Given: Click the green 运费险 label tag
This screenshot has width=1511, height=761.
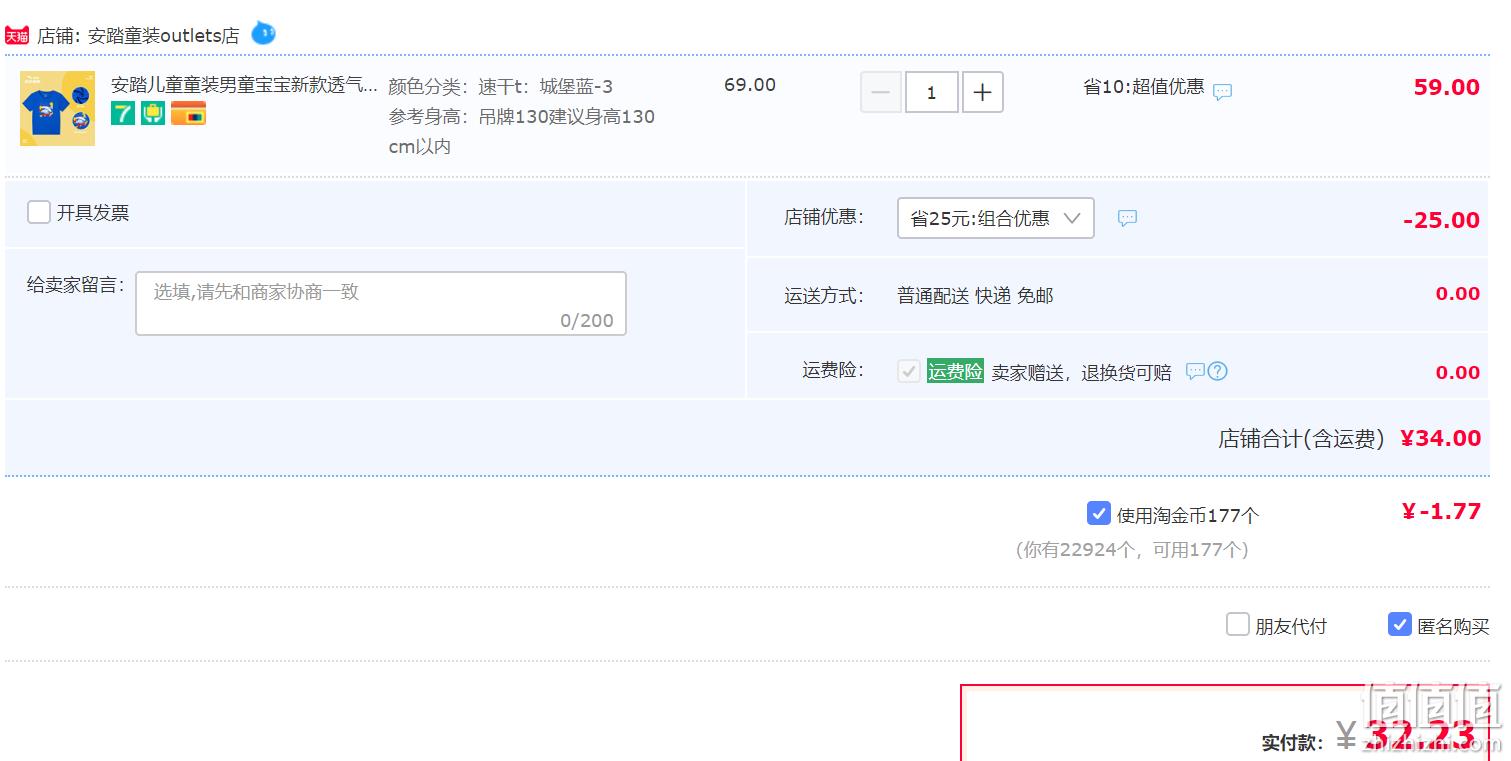Looking at the screenshot, I should pos(955,371).
